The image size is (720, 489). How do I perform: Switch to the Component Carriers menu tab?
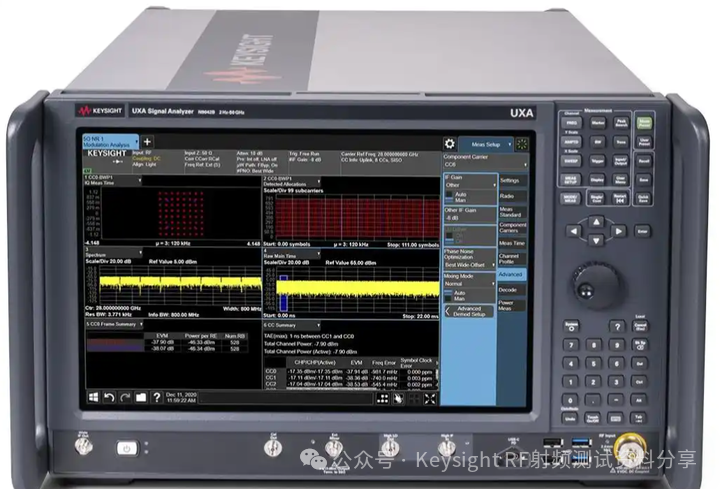[x=512, y=227]
